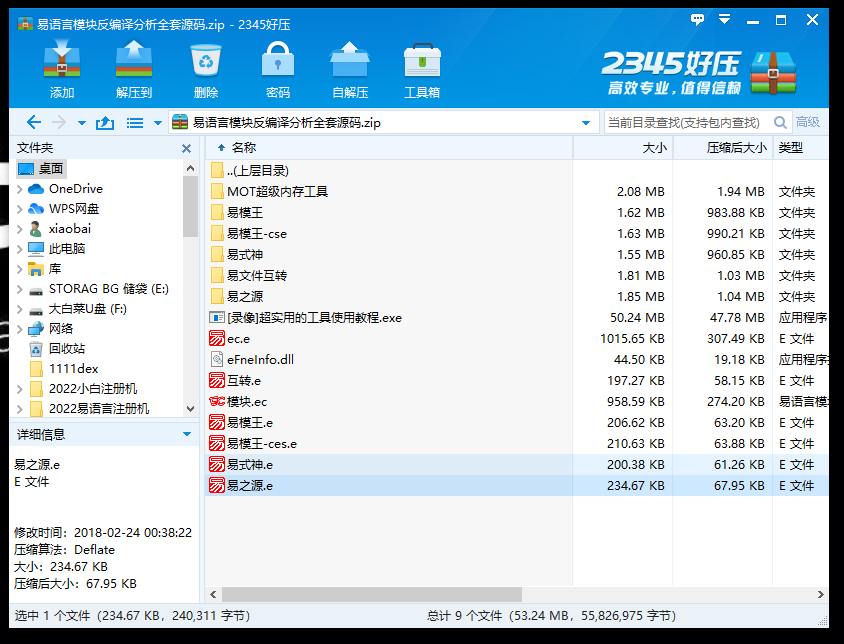Go up one directory level icon
Screen dimensions: 844x644
[105, 123]
